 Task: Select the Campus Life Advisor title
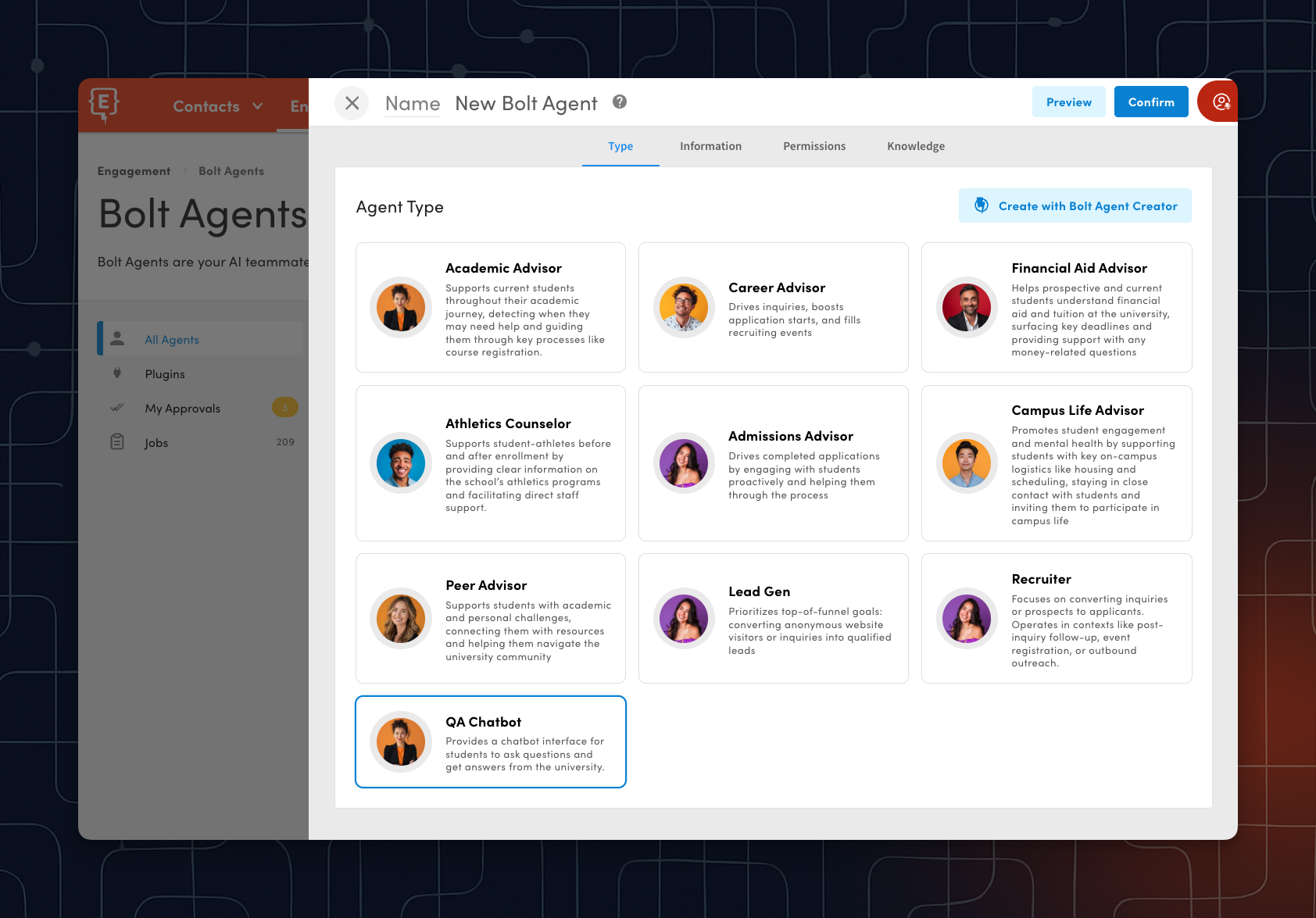pos(1078,410)
